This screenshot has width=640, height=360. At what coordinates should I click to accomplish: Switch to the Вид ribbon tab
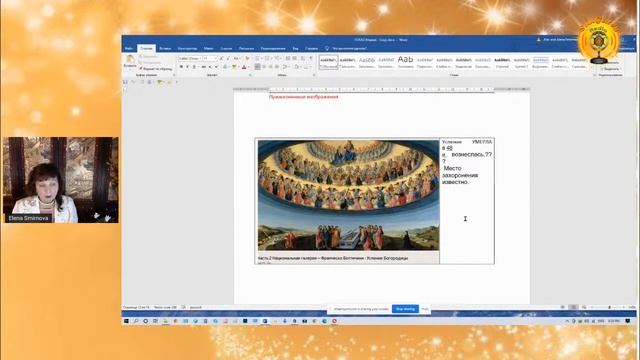pyautogui.click(x=295, y=48)
